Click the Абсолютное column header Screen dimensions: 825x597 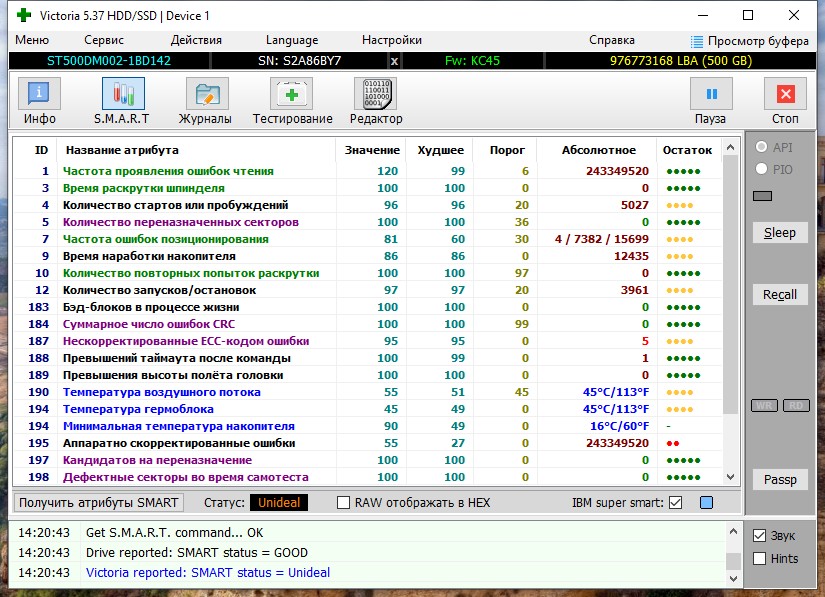pyautogui.click(x=599, y=150)
